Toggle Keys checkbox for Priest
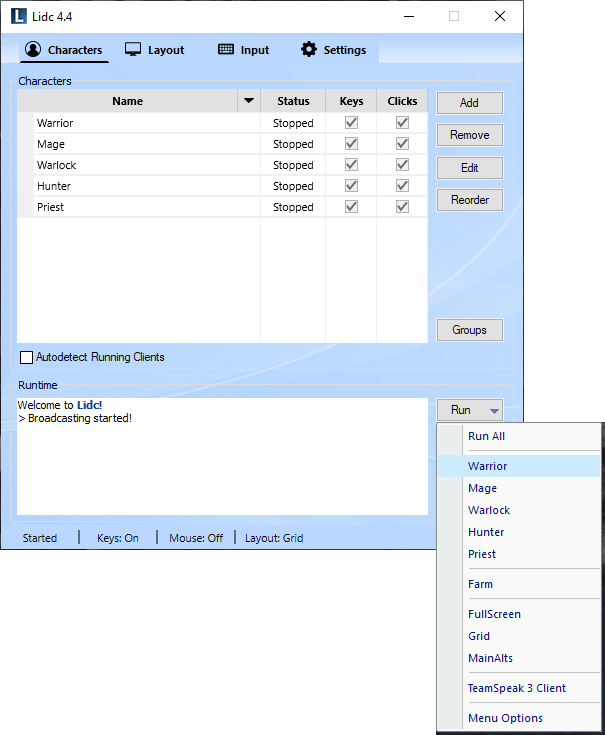 coord(351,207)
